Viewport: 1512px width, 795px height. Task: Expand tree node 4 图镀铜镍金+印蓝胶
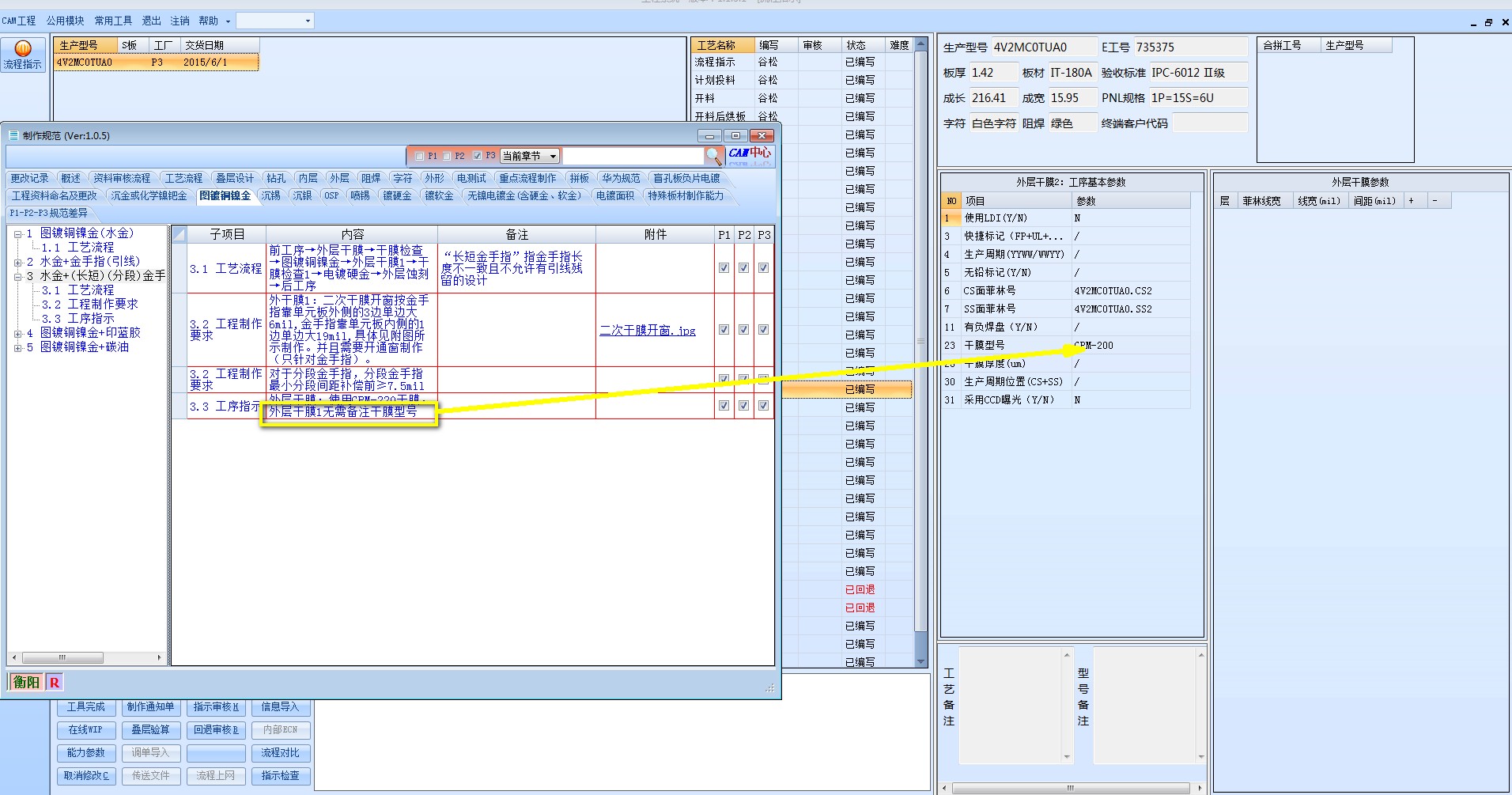pos(17,334)
